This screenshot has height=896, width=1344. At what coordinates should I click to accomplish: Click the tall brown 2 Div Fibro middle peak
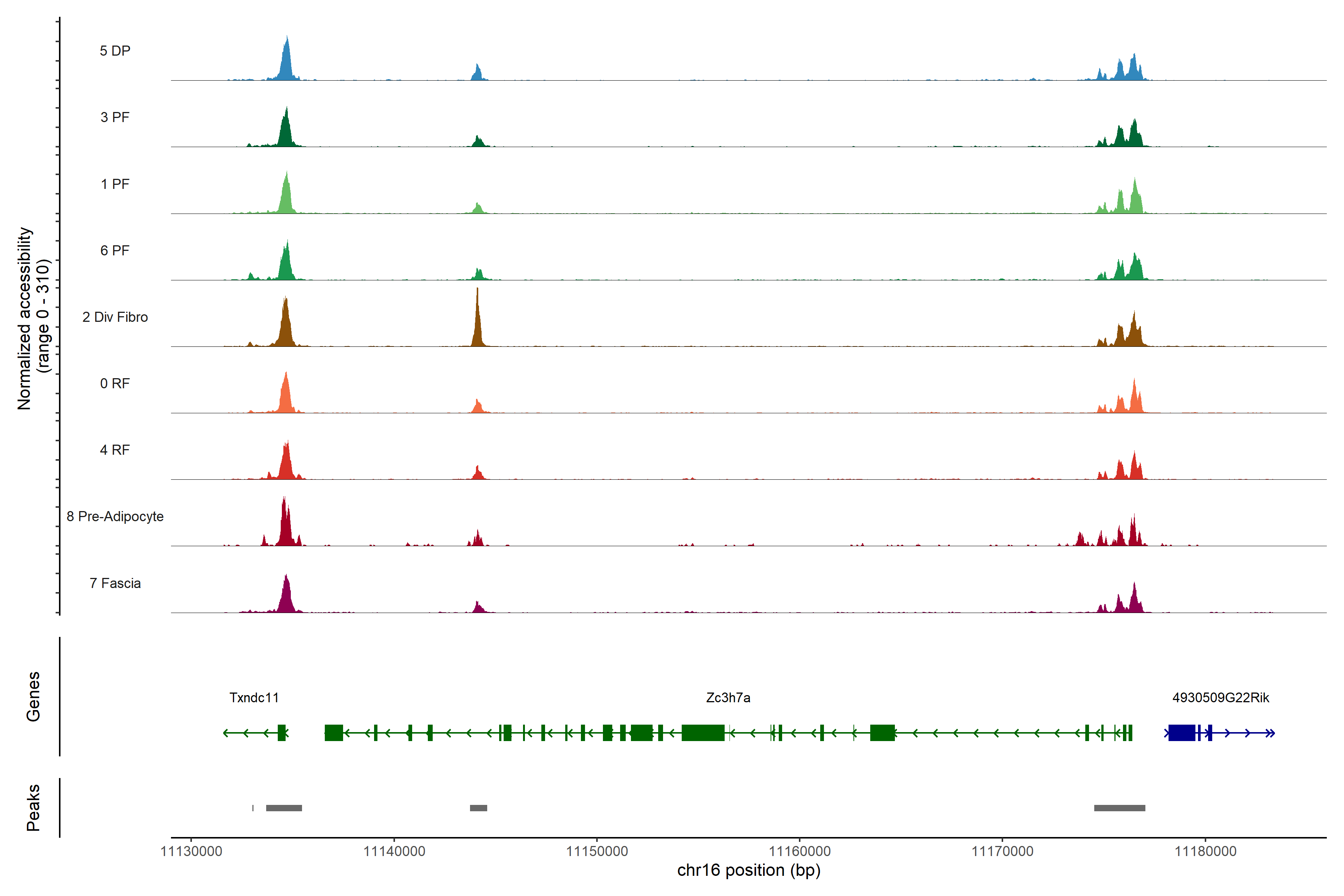coord(478,326)
